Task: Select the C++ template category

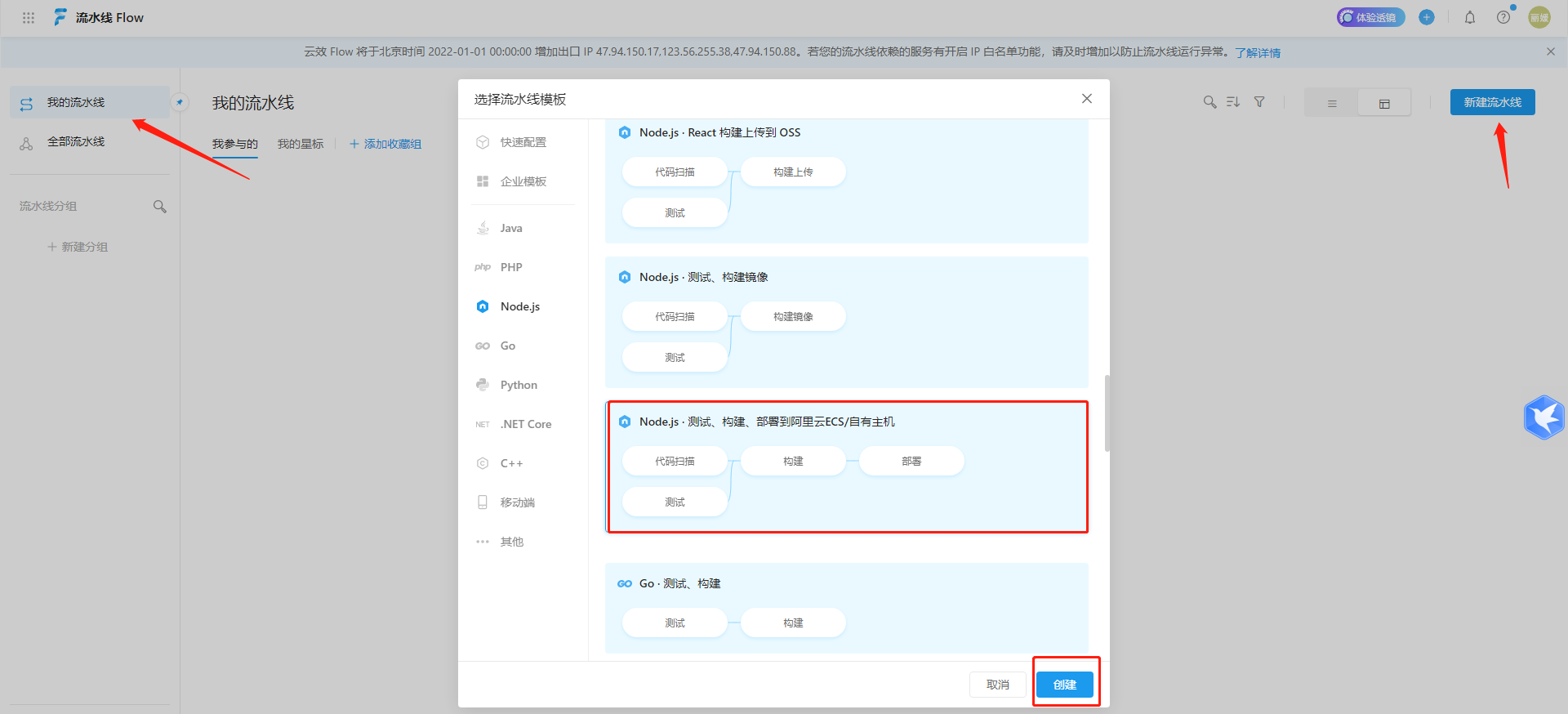Action: point(523,463)
